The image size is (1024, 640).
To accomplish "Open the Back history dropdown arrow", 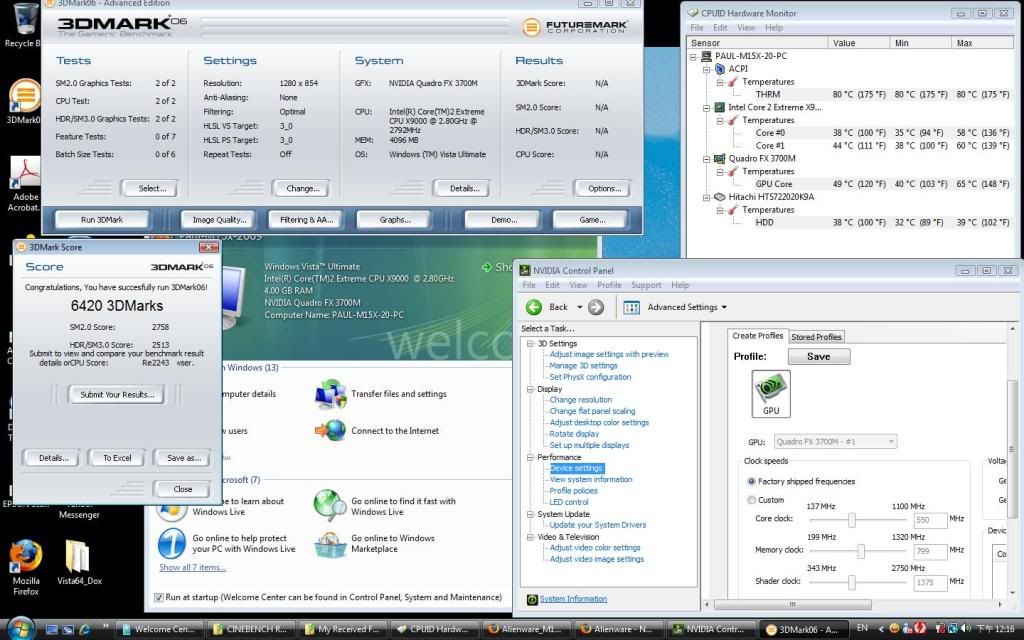I will click(x=579, y=307).
